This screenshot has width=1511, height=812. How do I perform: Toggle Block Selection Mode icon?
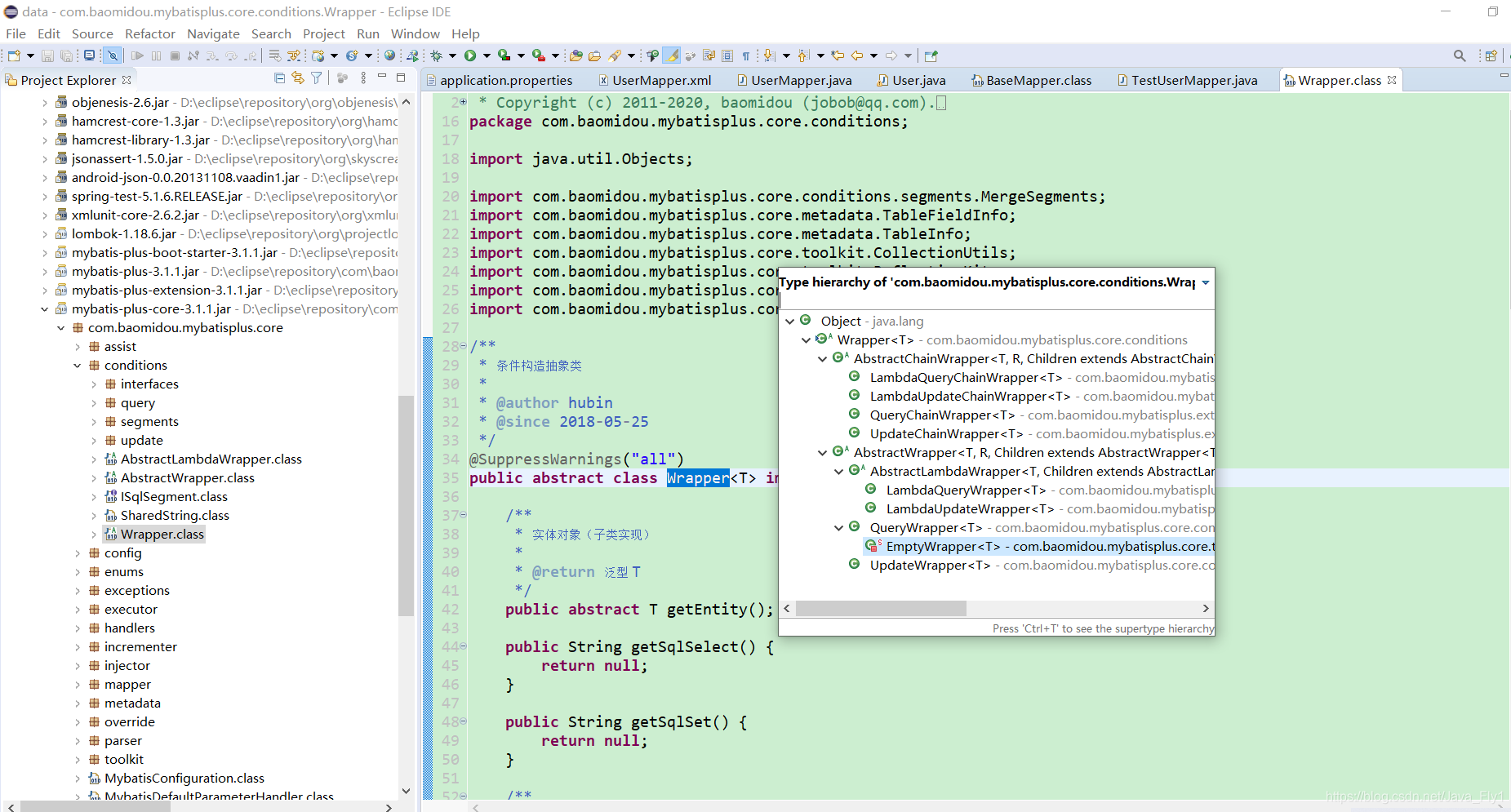pos(727,55)
